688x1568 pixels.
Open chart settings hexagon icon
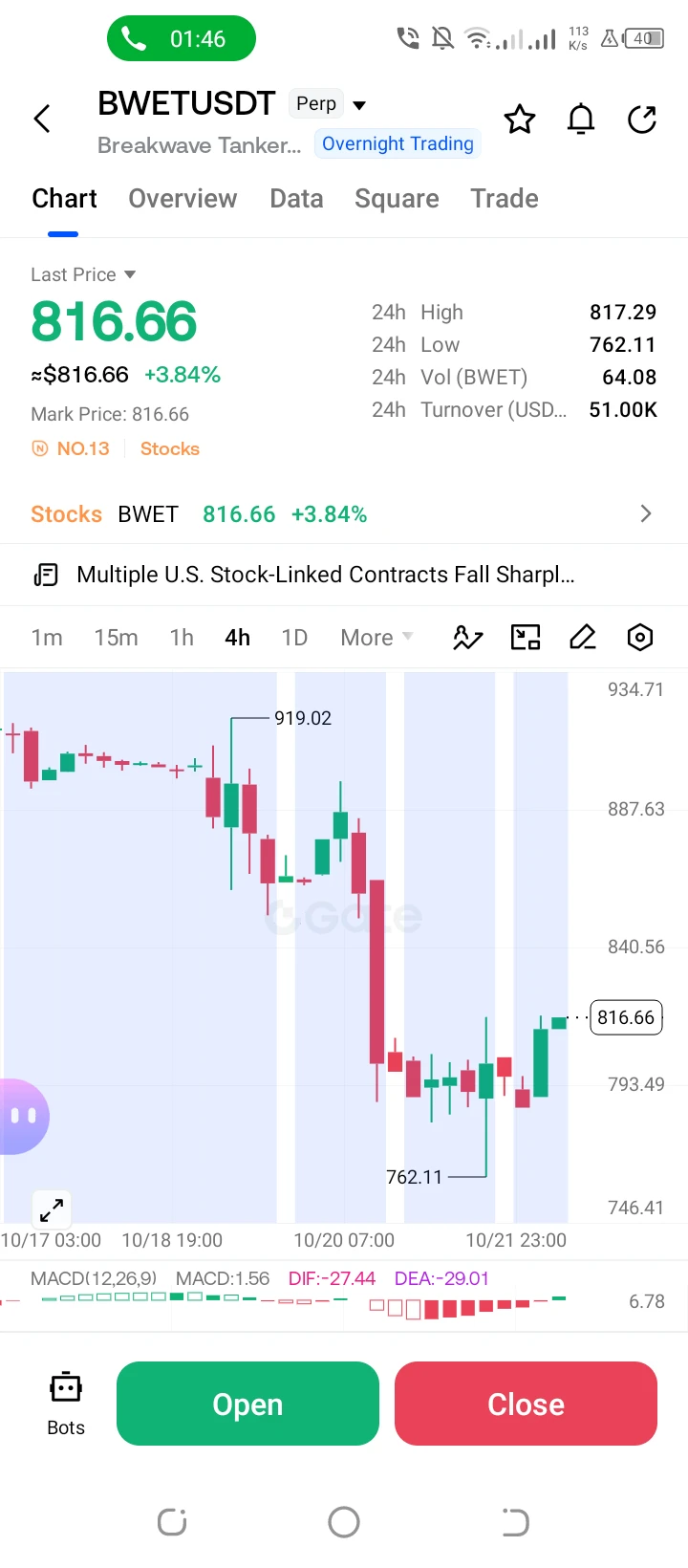pos(640,638)
